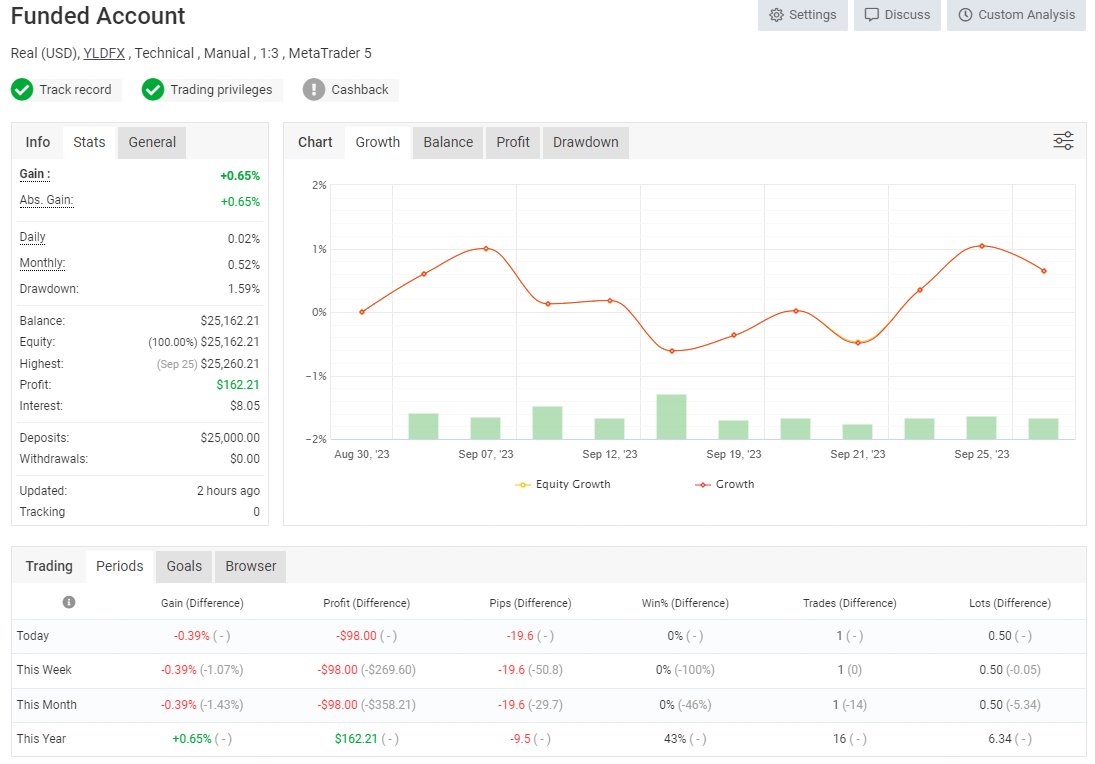Click the Track record label
The image size is (1095, 764).
click(75, 89)
